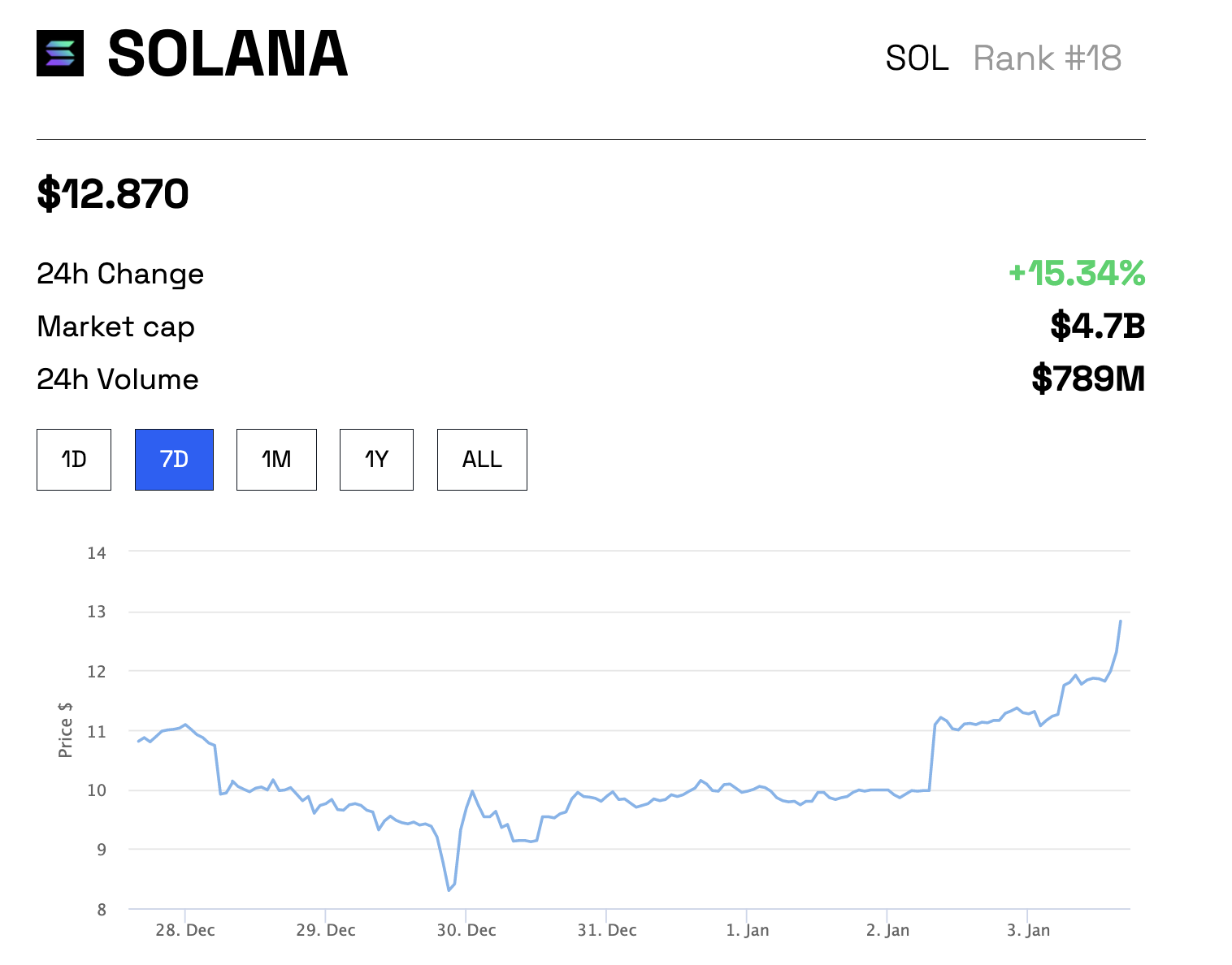Click the 28. Dec axis label

[x=185, y=930]
